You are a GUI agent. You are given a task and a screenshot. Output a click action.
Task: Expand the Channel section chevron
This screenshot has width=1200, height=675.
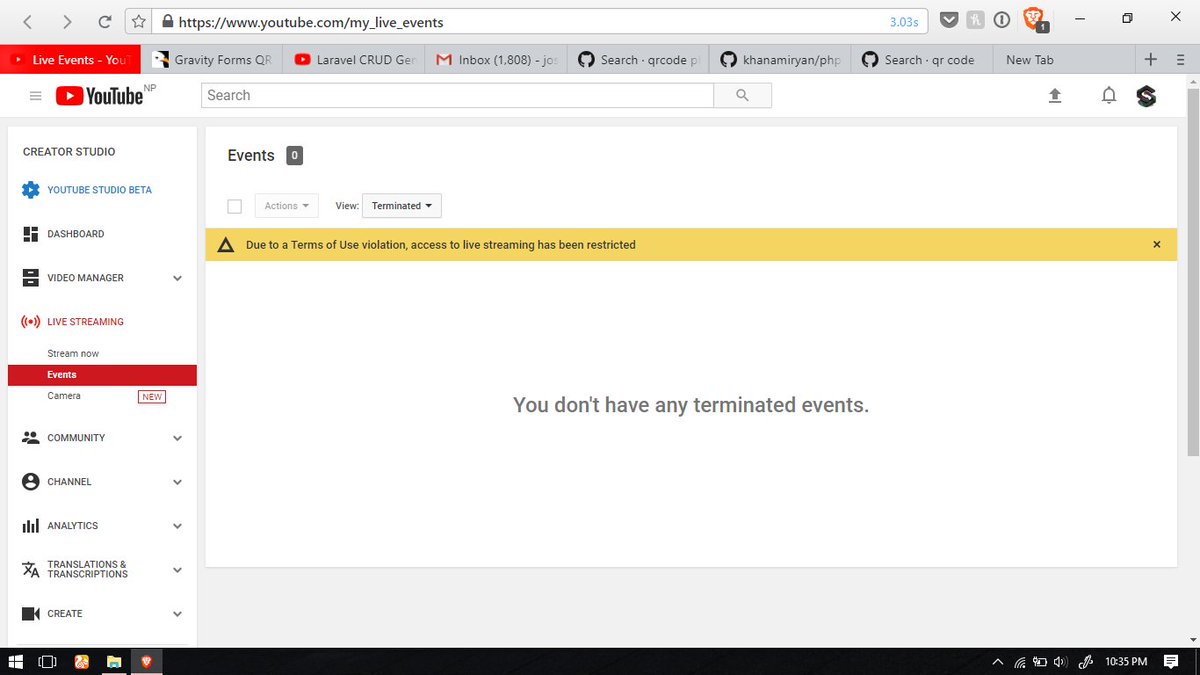tap(177, 482)
